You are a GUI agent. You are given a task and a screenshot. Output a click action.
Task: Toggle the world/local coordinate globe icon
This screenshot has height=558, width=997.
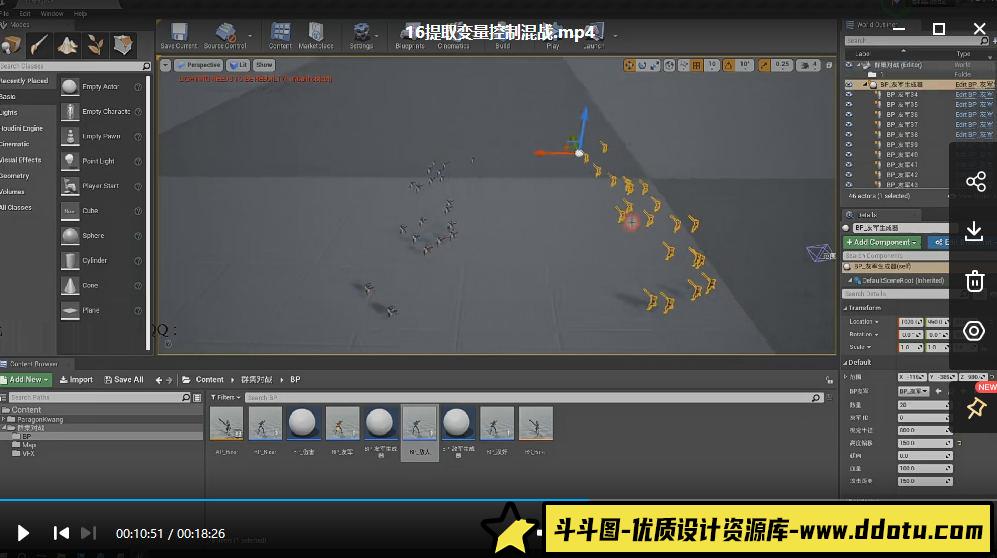pos(670,65)
